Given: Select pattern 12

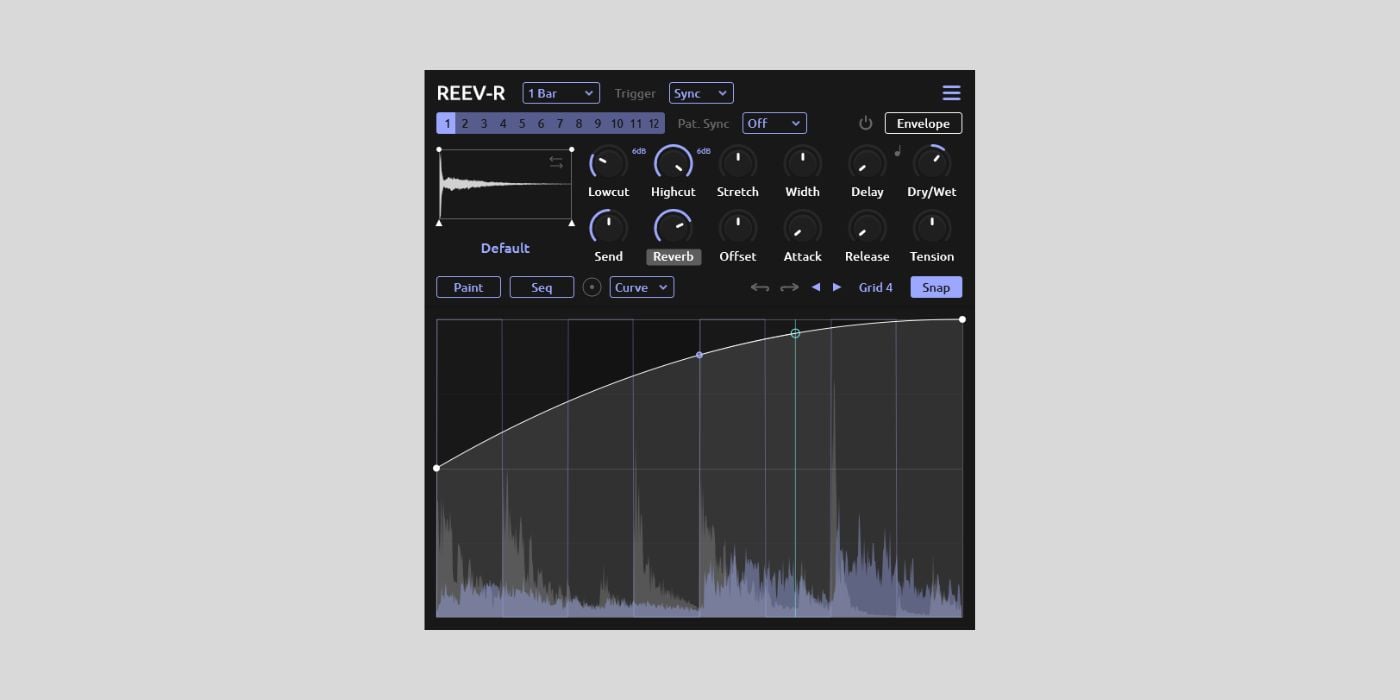Looking at the screenshot, I should pyautogui.click(x=655, y=123).
